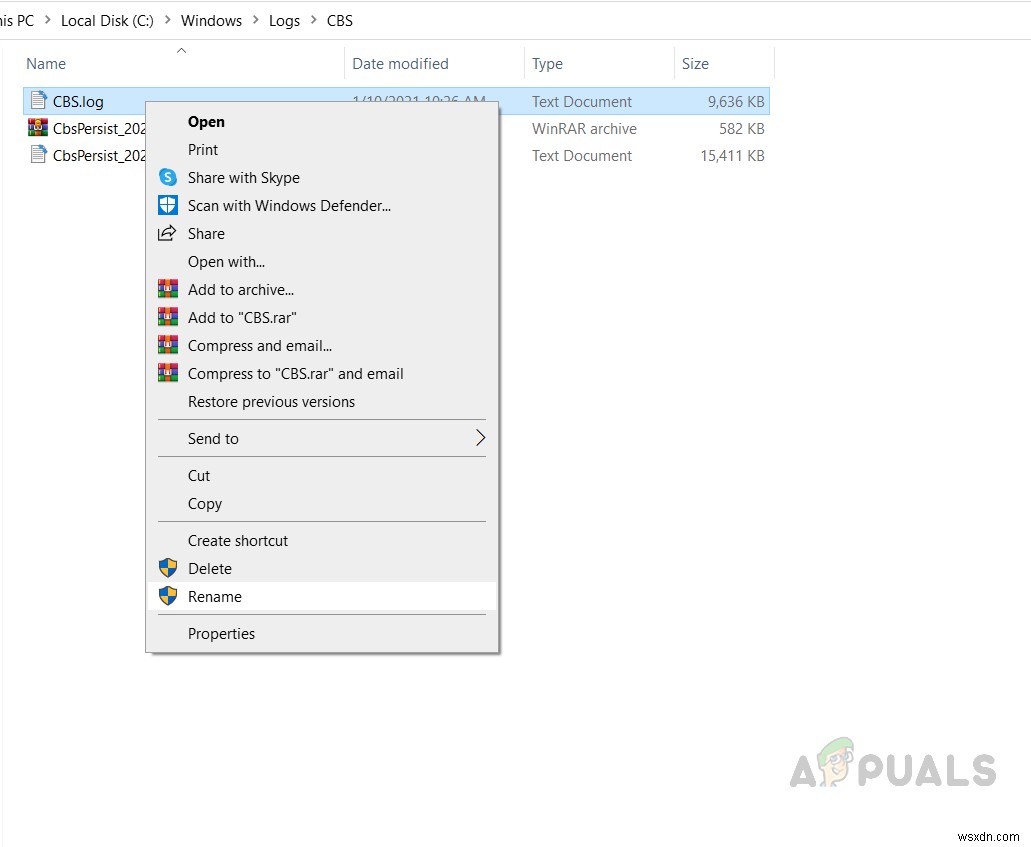
Task: Click WinRAR icon beside Add to "CBS.rar"
Action: click(168, 318)
